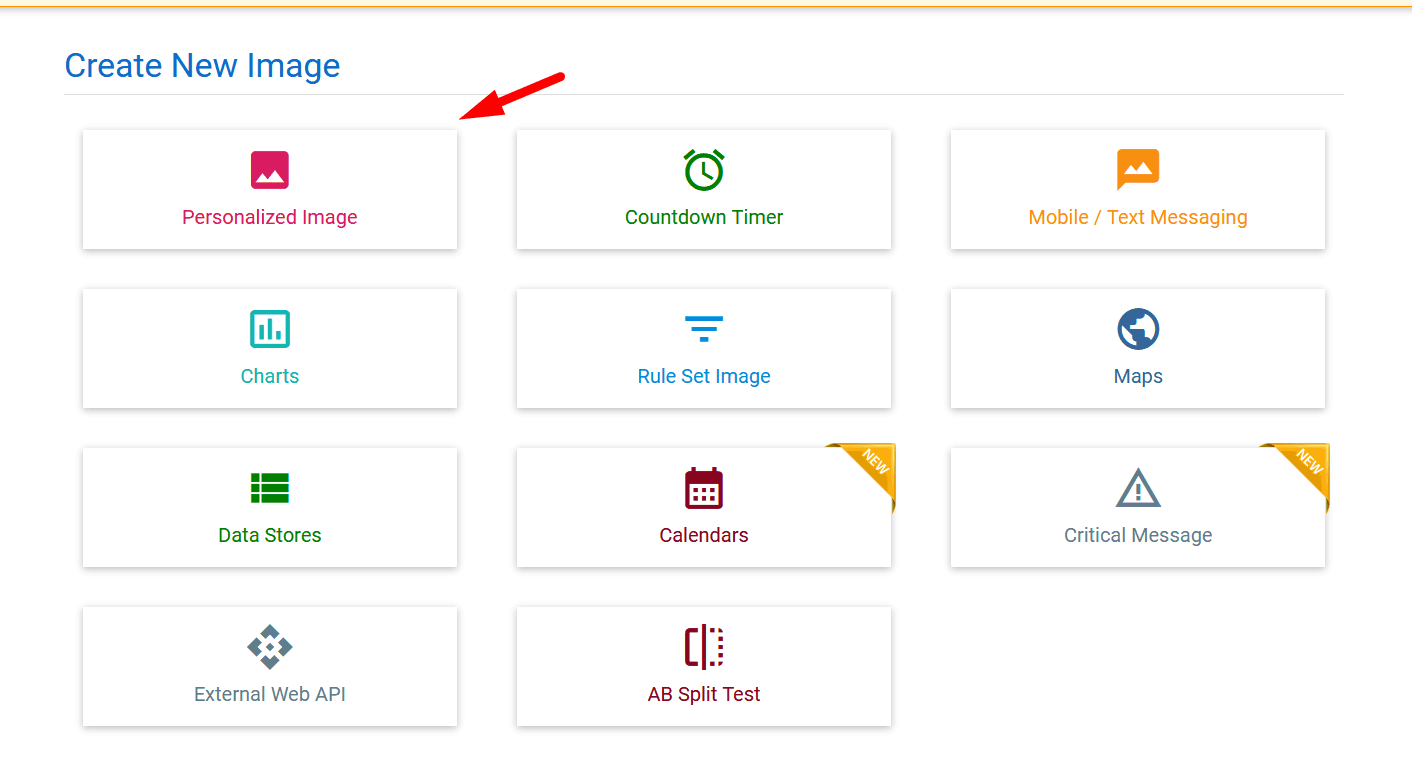Select the "AB Split Test" label
The width and height of the screenshot is (1412, 768).
[704, 694]
